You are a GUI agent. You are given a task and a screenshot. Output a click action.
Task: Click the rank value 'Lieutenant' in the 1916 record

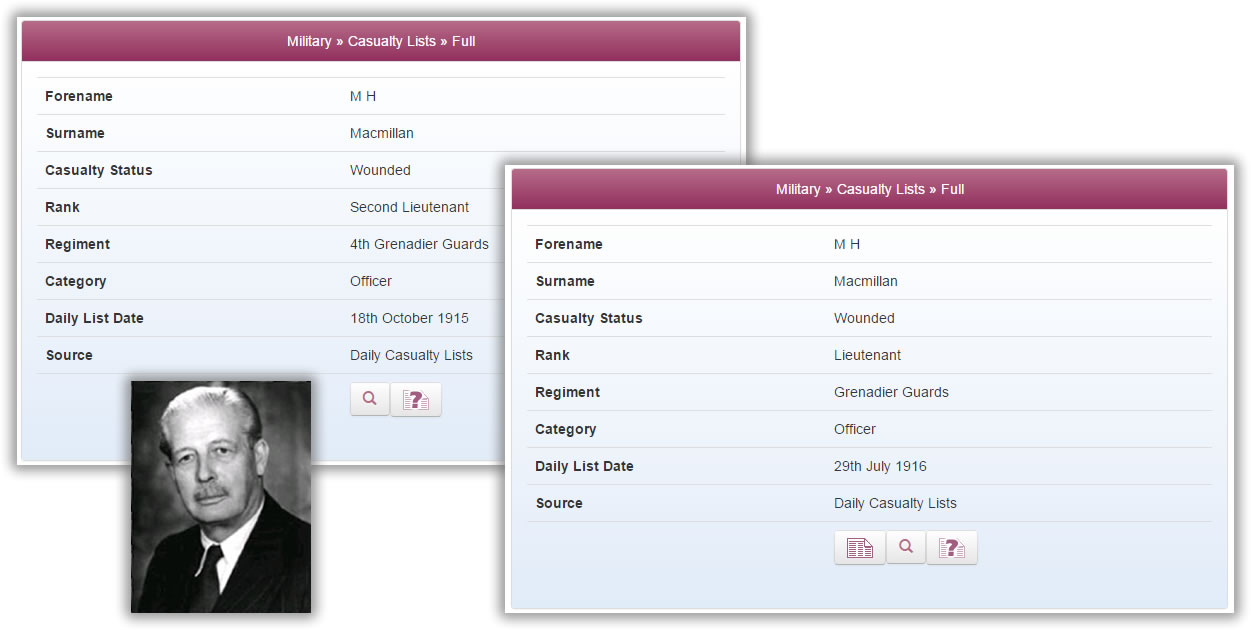coord(867,355)
